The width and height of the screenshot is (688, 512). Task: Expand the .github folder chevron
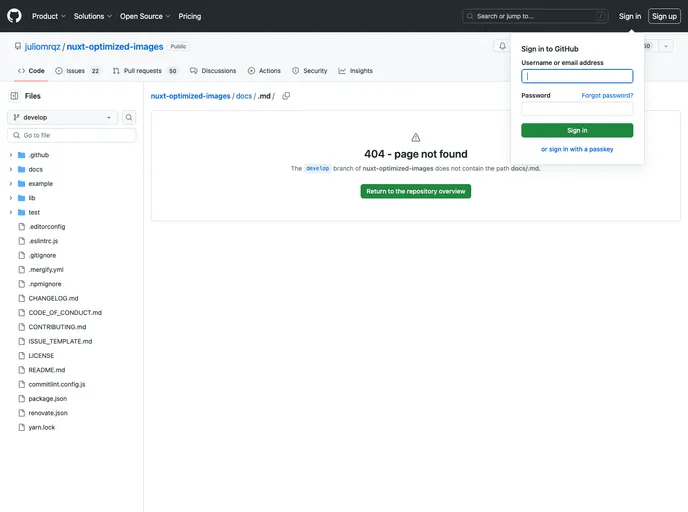tap(10, 155)
